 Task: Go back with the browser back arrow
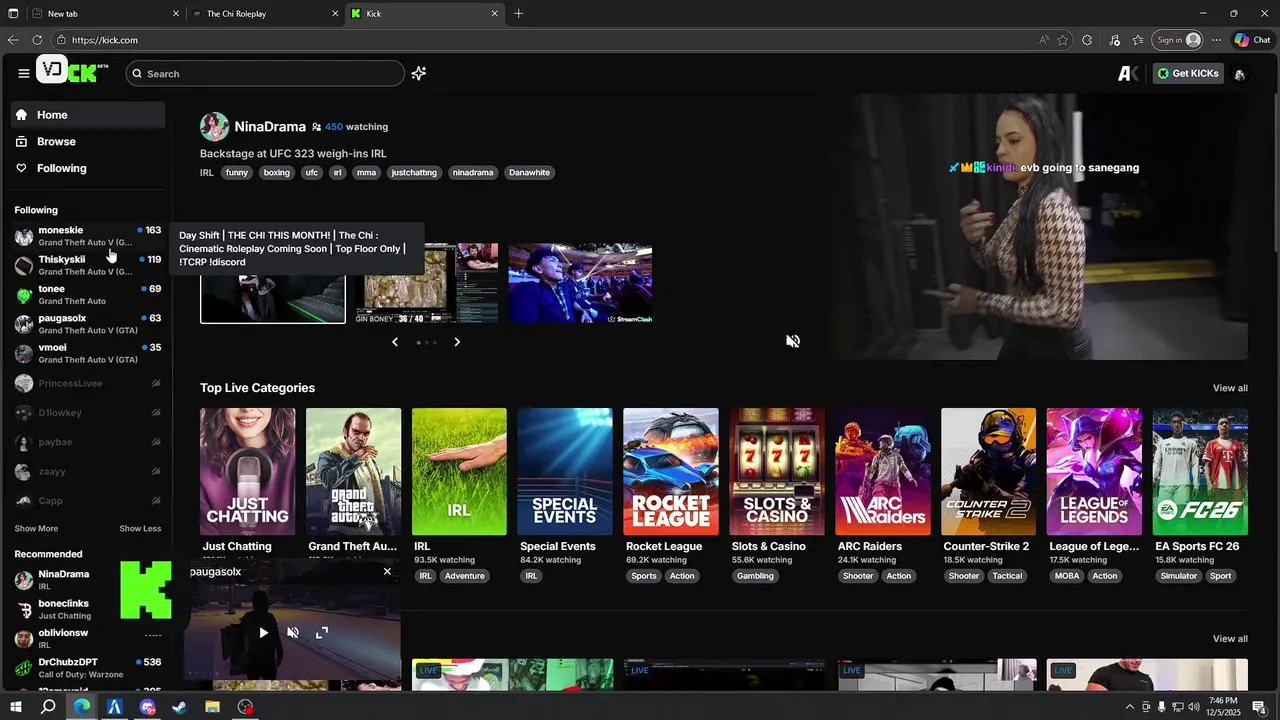(x=13, y=40)
